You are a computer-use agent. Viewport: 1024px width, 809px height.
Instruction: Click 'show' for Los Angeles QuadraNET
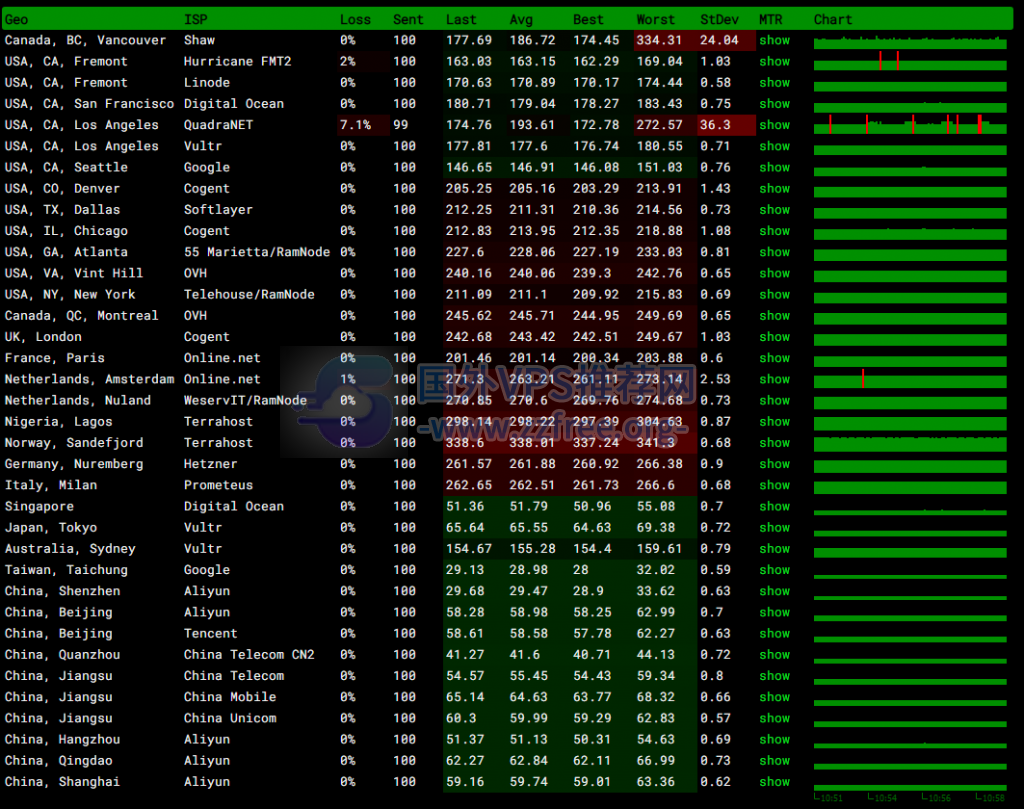pos(775,125)
